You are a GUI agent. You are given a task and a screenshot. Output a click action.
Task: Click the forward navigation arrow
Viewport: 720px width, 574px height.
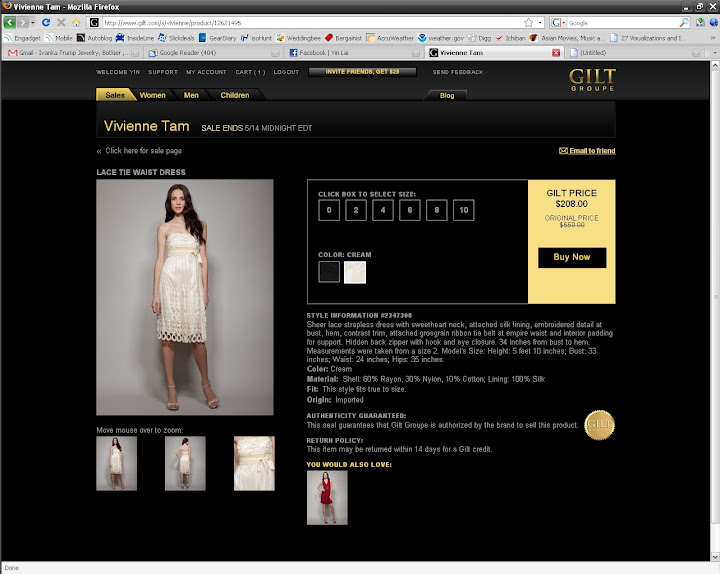pyautogui.click(x=22, y=23)
